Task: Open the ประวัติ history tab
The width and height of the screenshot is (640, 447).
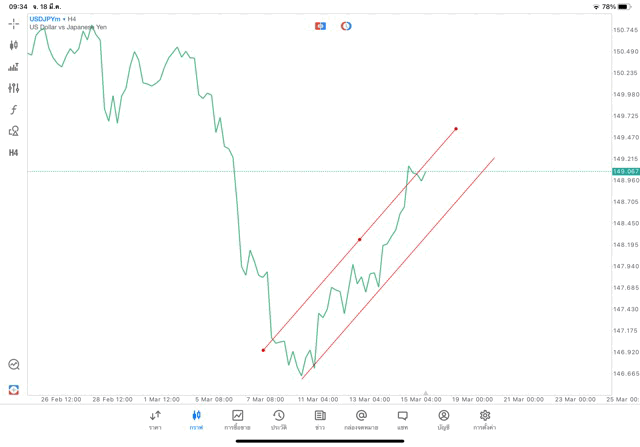Action: click(278, 420)
